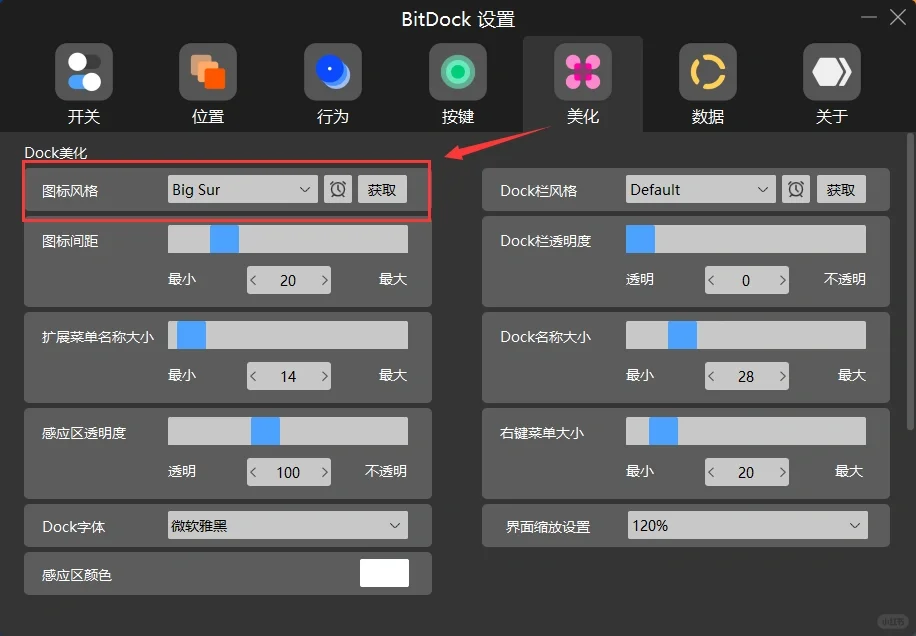Switch to the 行为 tab
Viewport: 916px width, 636px height.
click(x=333, y=85)
